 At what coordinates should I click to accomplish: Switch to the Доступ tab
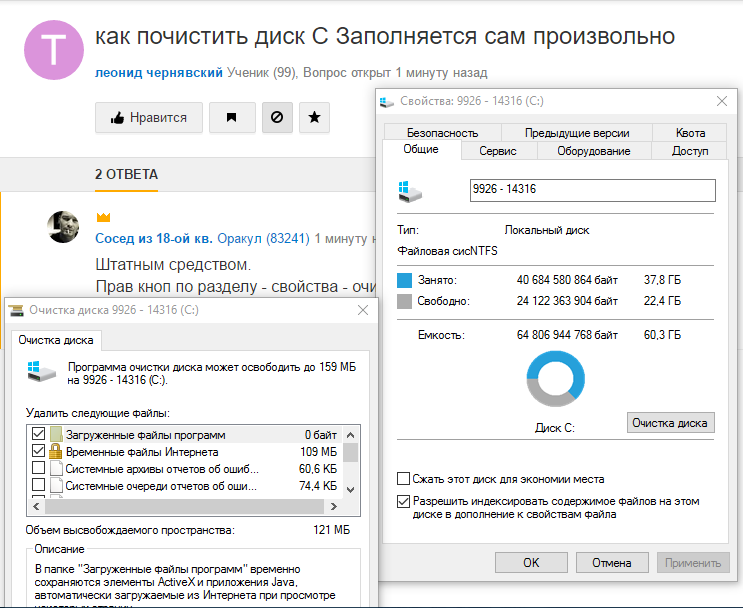tap(689, 151)
